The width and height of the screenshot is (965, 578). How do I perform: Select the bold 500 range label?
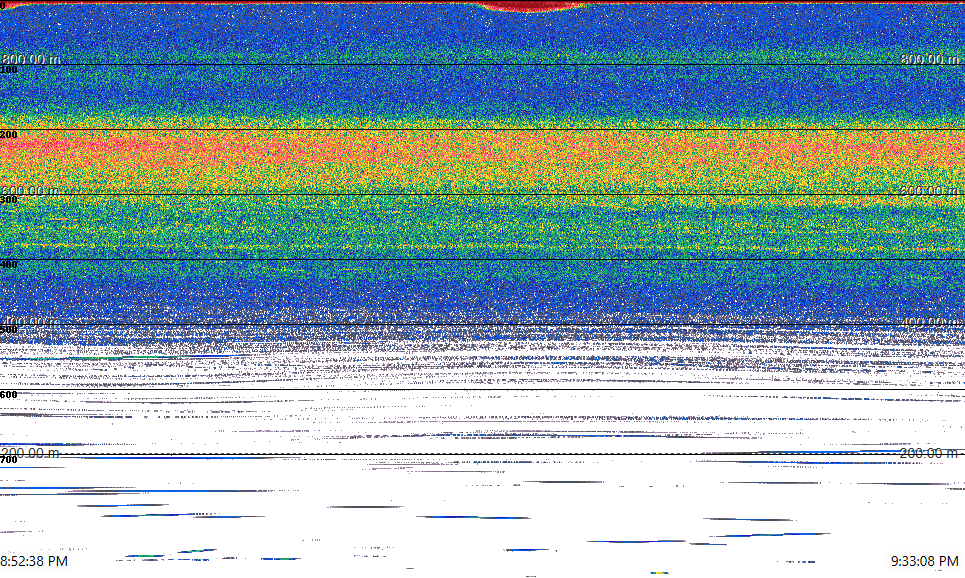(x=9, y=330)
